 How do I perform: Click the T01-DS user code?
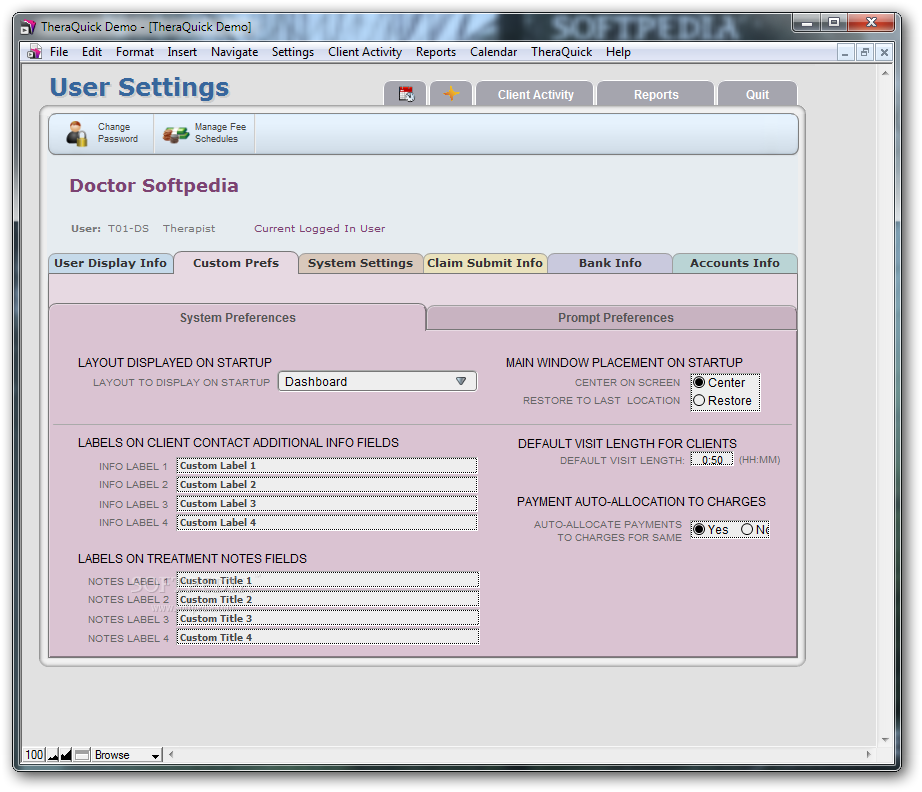click(128, 229)
